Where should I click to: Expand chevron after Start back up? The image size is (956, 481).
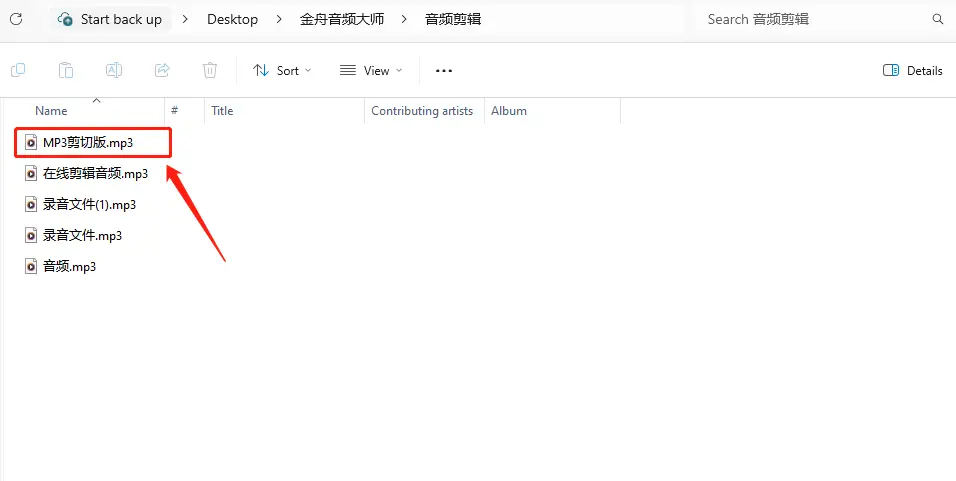coord(185,20)
